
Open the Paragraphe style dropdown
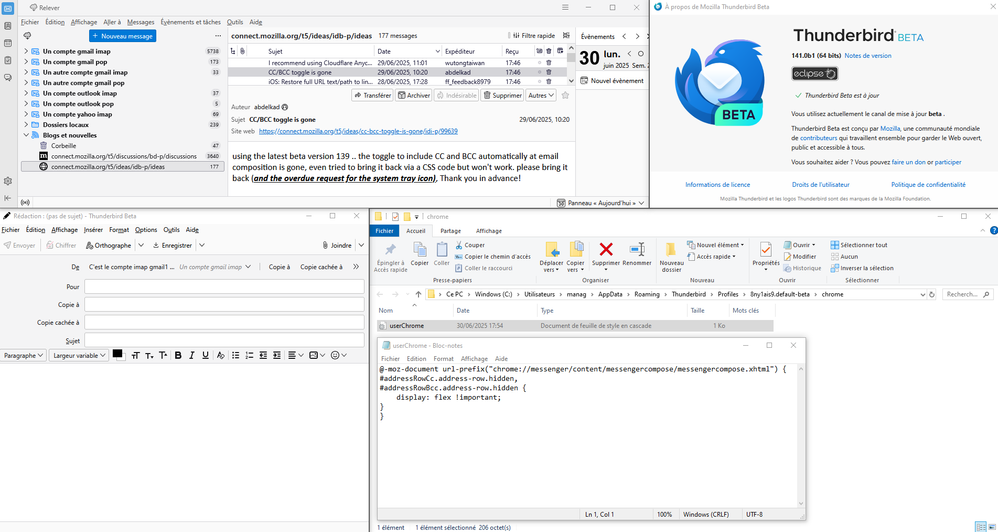(x=23, y=355)
